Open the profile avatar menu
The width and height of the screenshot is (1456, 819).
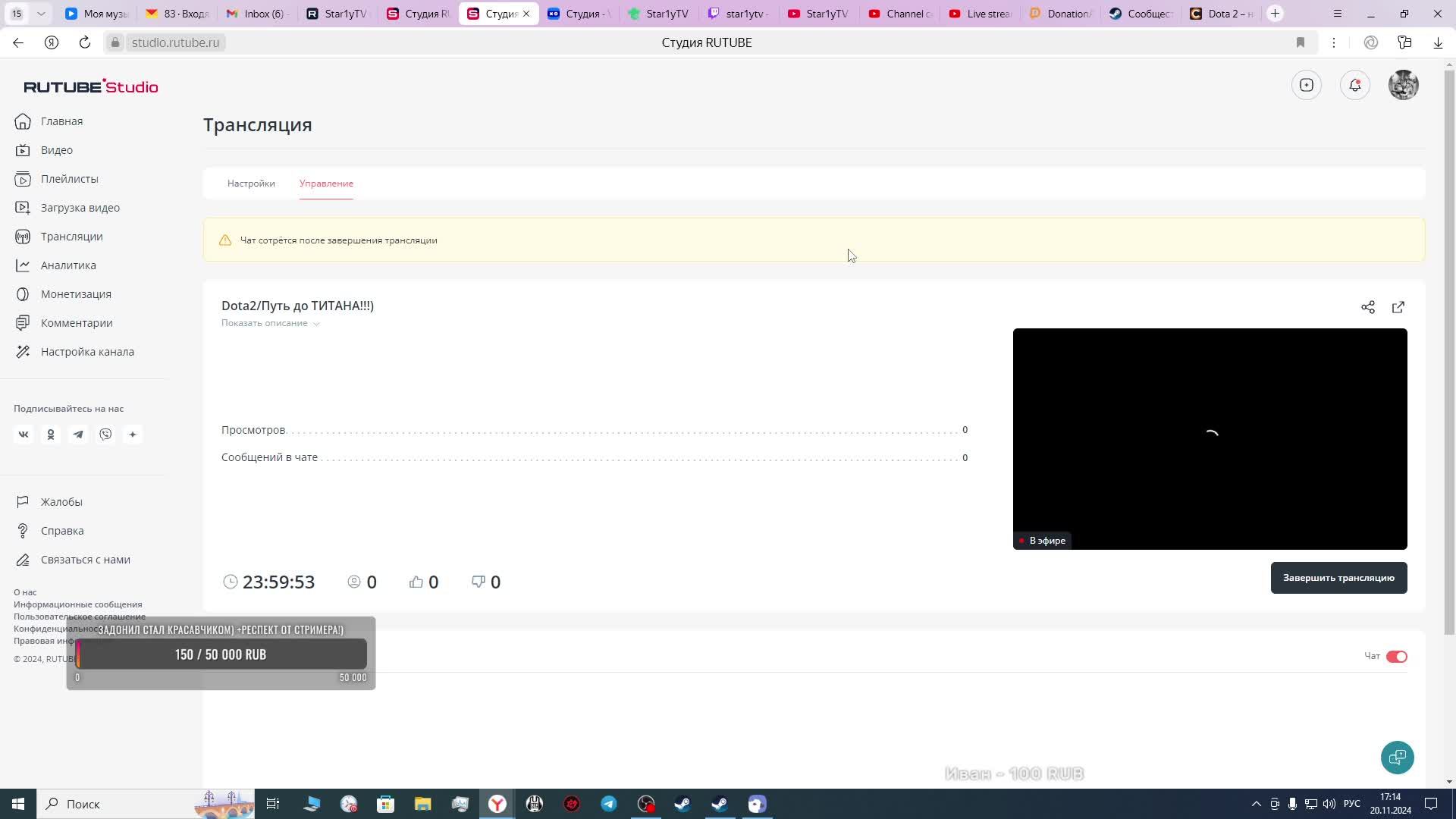pos(1404,85)
